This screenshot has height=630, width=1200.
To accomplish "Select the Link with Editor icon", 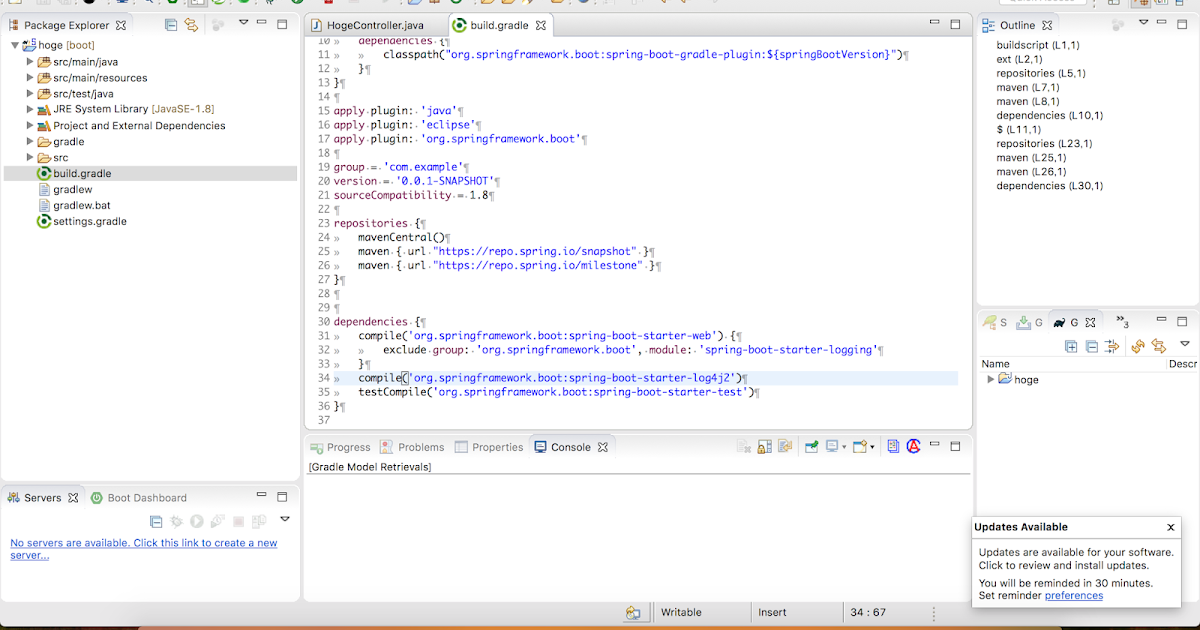I will click(x=191, y=25).
